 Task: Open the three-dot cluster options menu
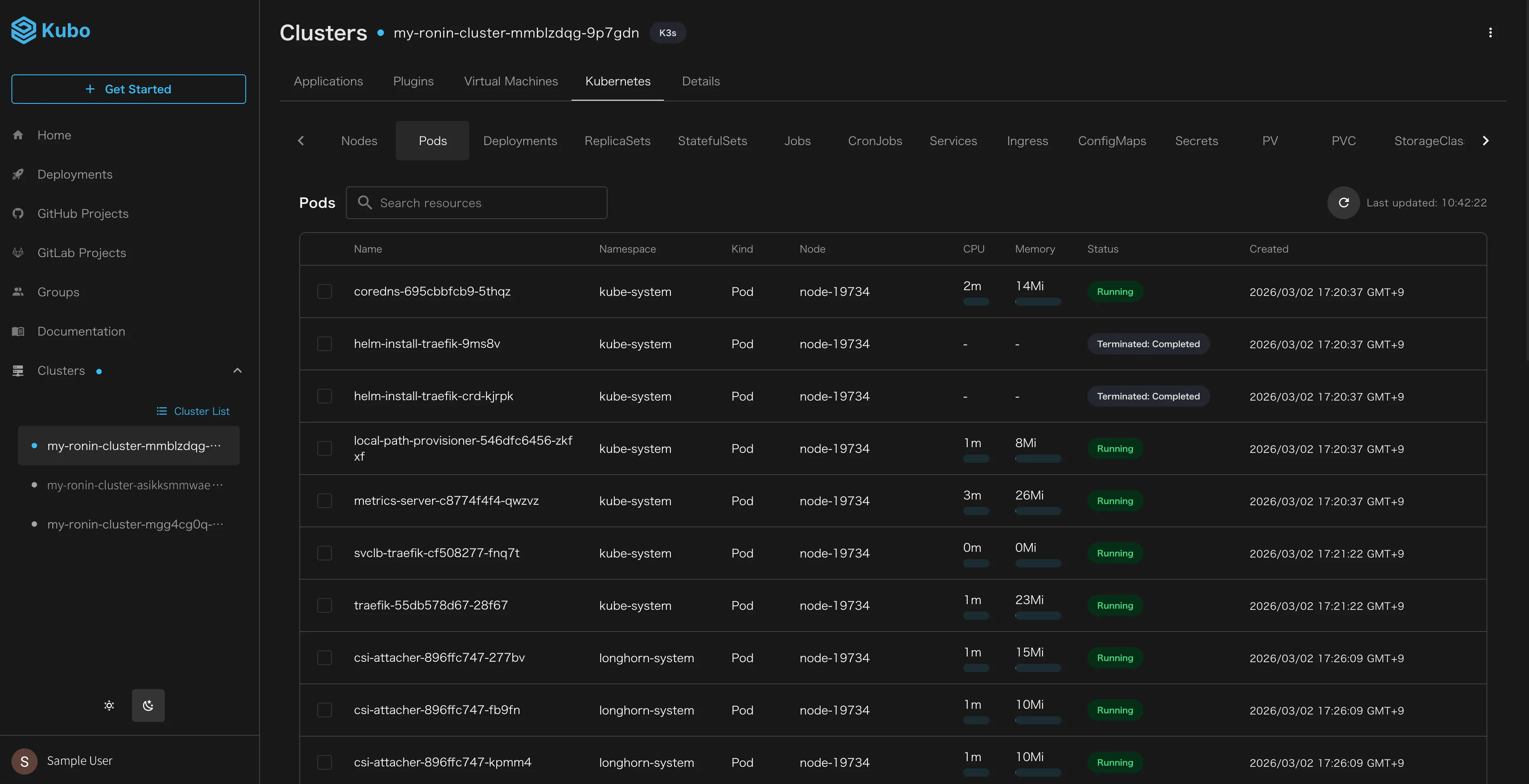click(x=1491, y=33)
